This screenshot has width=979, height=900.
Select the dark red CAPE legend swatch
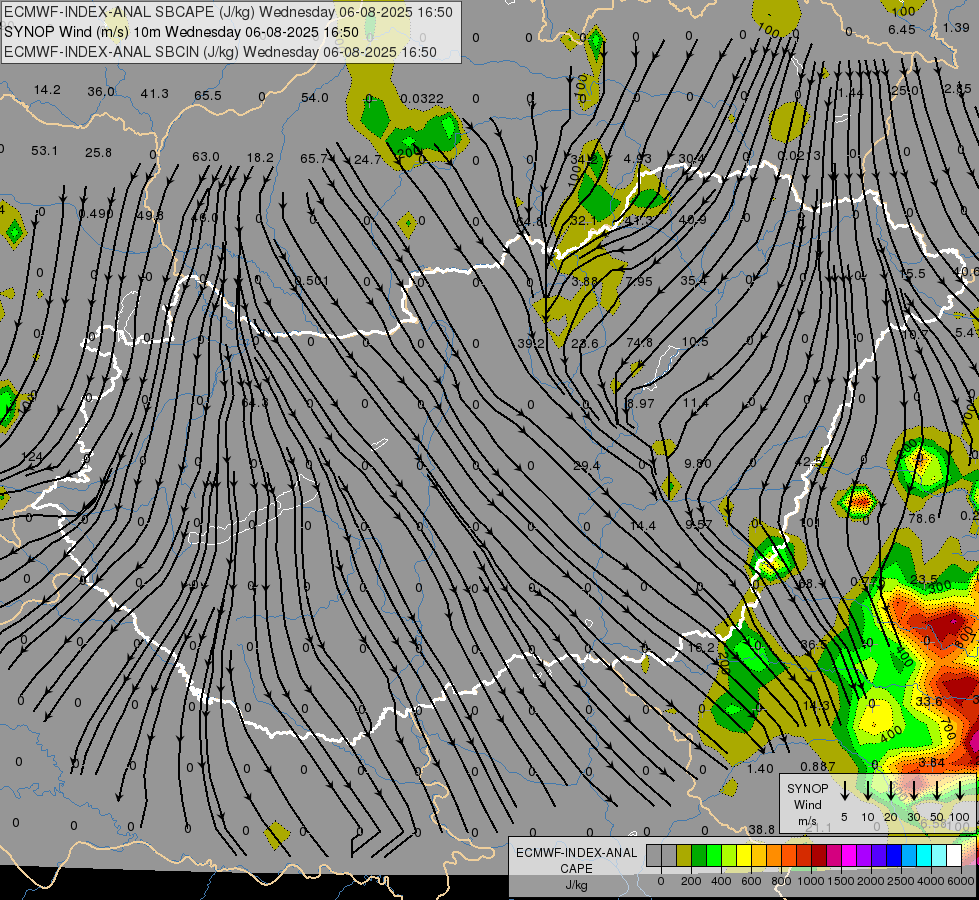[819, 856]
